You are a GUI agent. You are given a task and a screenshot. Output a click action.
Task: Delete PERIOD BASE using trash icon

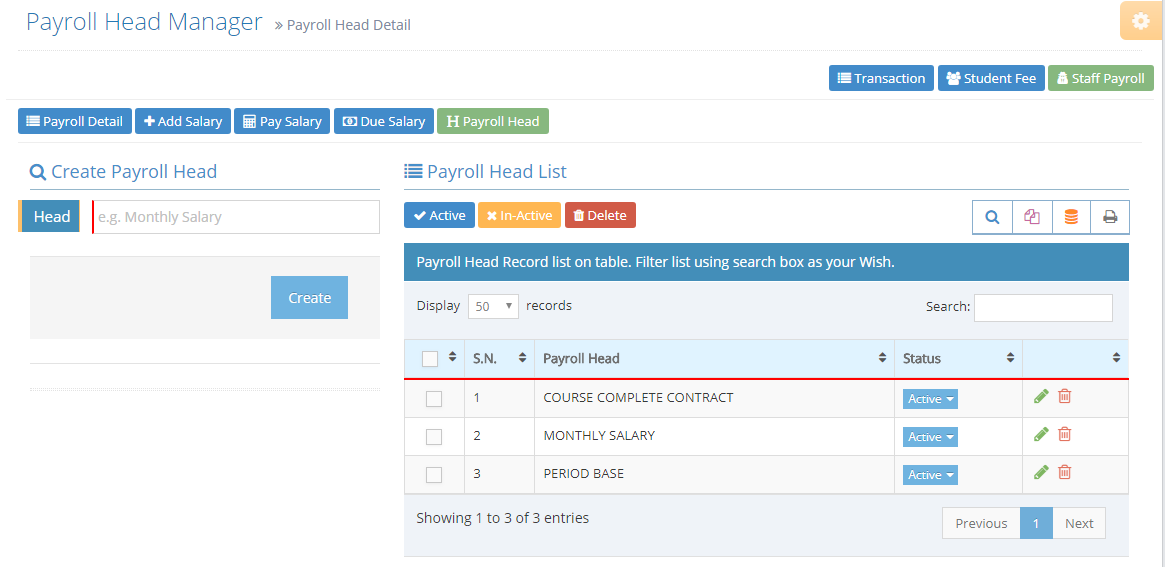(1065, 472)
